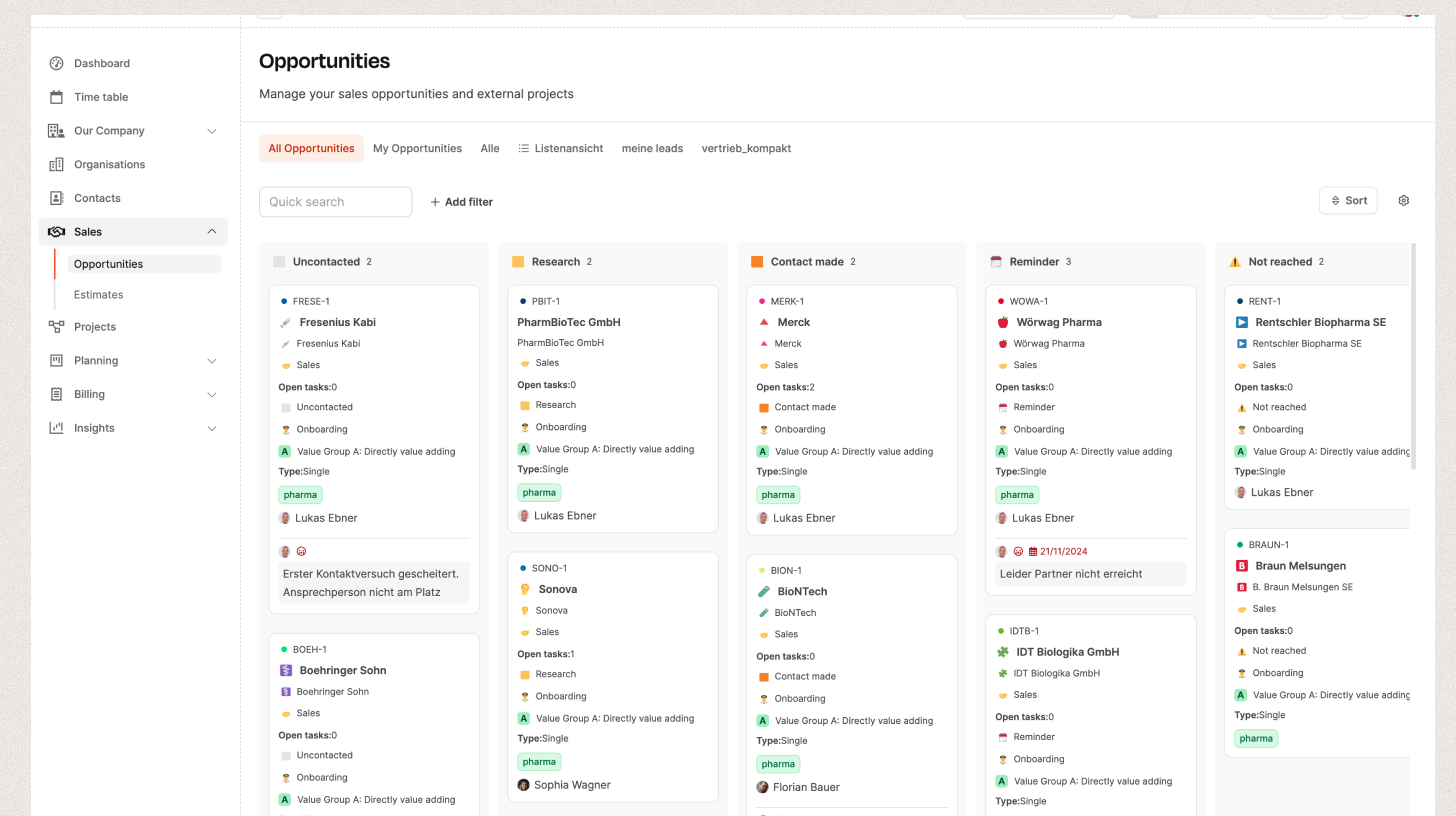Open Estimates in Sales submenu
Image resolution: width=1456 pixels, height=816 pixels.
pos(99,295)
